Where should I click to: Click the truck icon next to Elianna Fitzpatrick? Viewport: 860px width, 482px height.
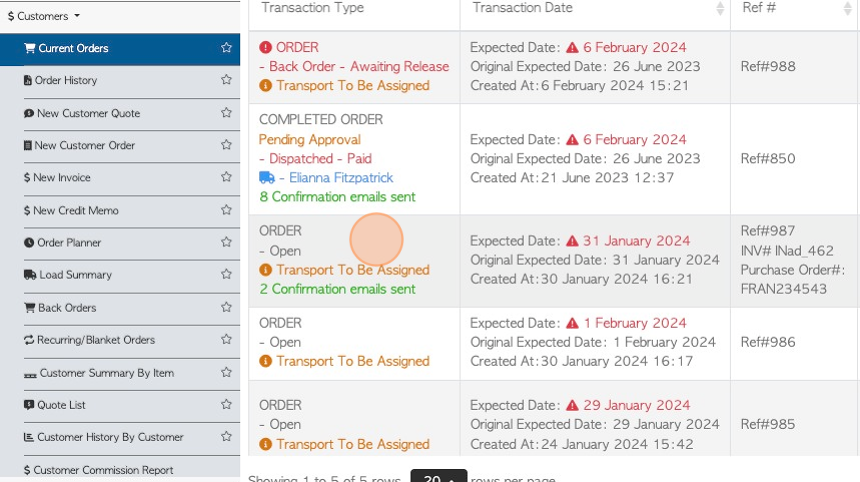click(x=267, y=178)
